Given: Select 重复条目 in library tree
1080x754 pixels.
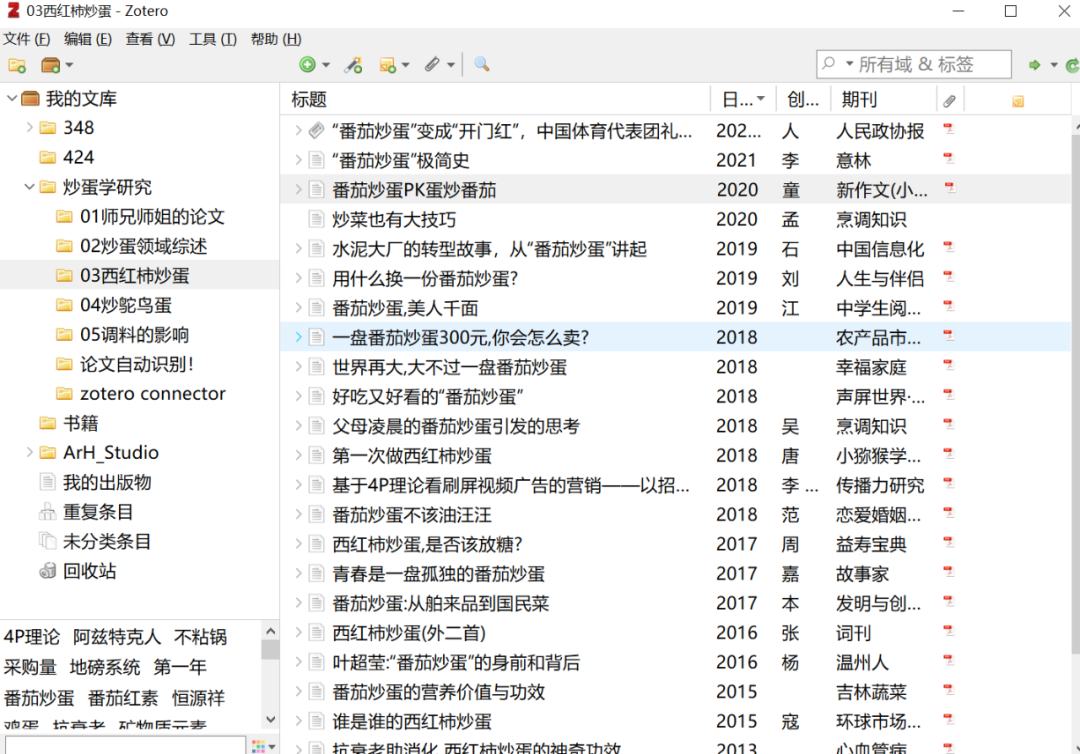Looking at the screenshot, I should click(98, 512).
